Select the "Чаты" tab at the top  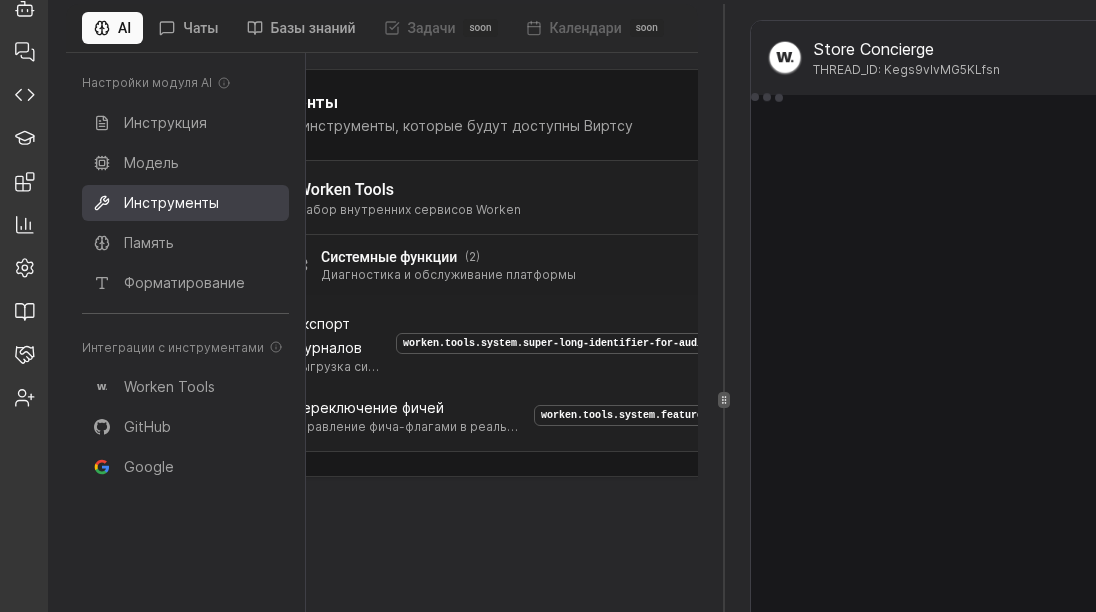188,28
